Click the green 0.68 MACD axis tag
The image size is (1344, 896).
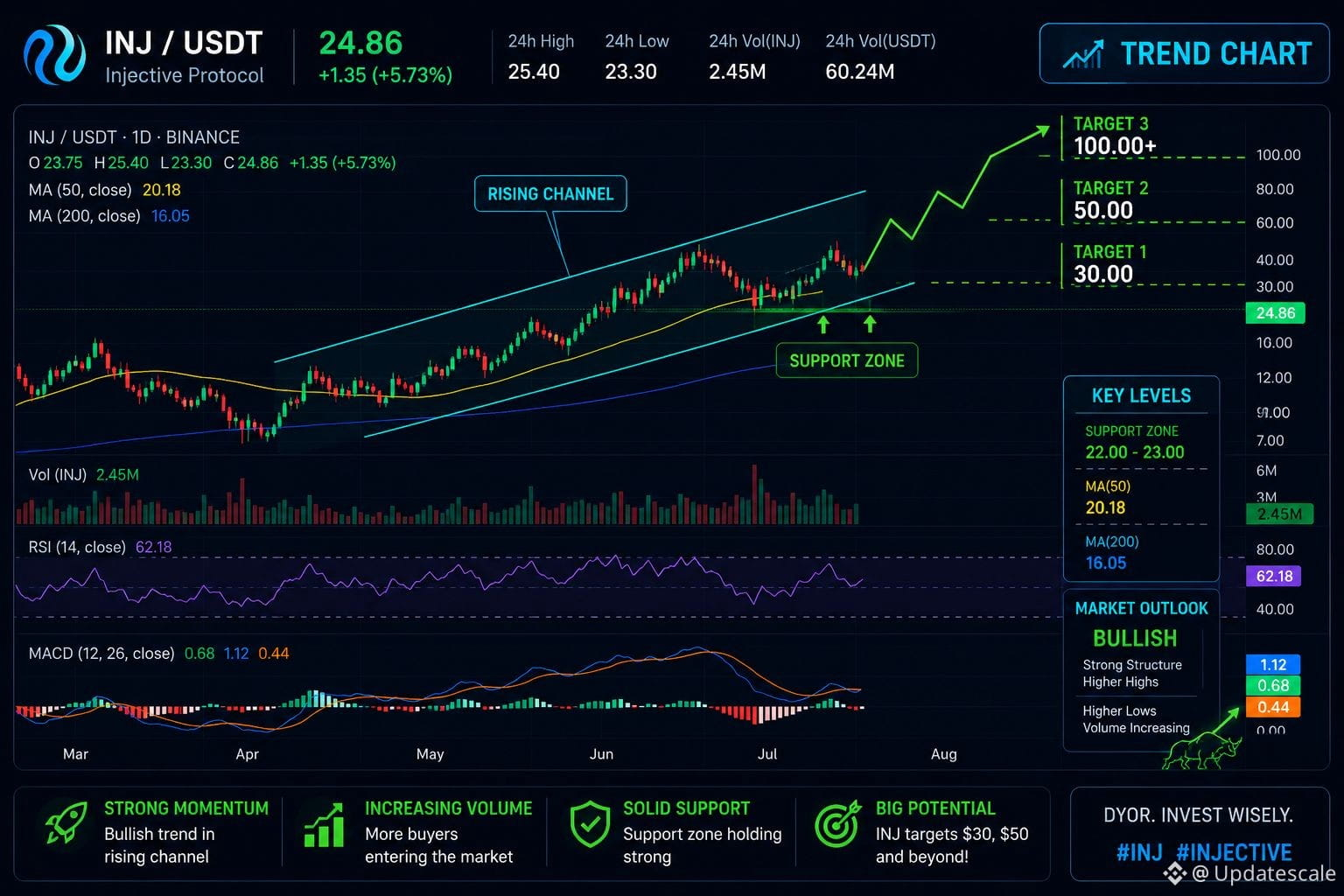pyautogui.click(x=1273, y=685)
